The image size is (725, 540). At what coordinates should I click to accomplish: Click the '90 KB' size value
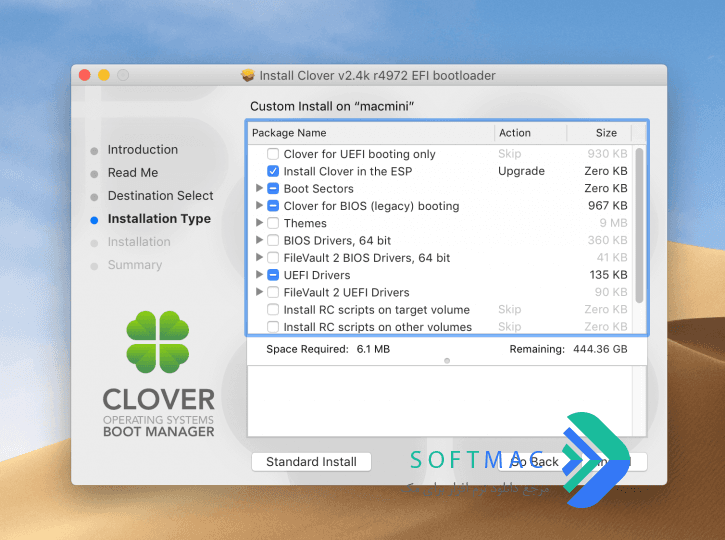point(611,292)
